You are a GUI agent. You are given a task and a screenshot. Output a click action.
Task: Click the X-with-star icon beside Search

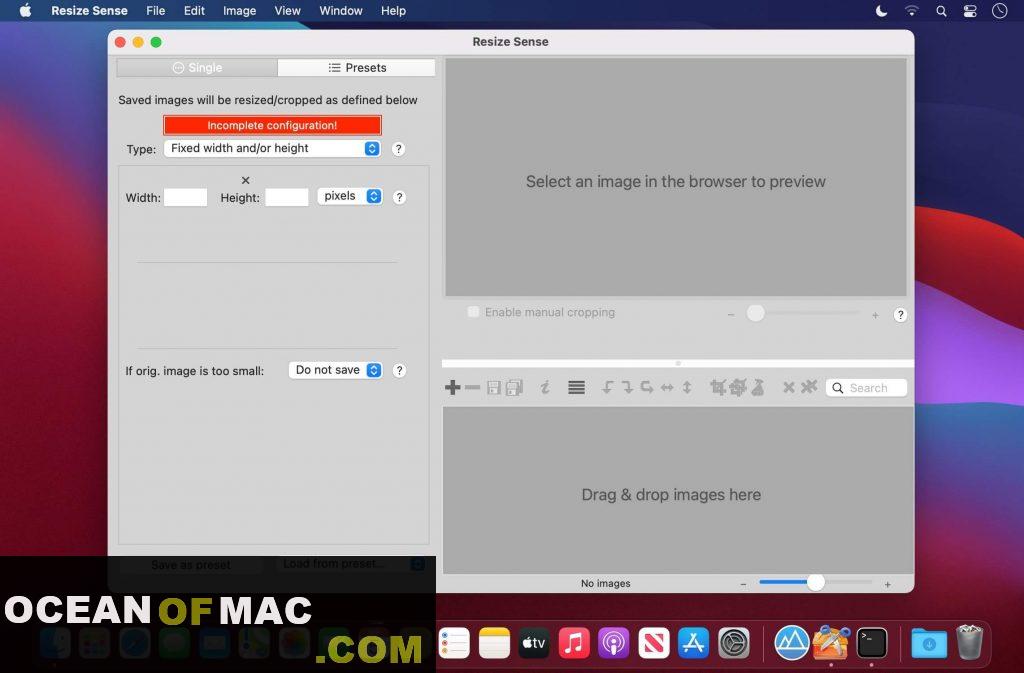tap(808, 387)
